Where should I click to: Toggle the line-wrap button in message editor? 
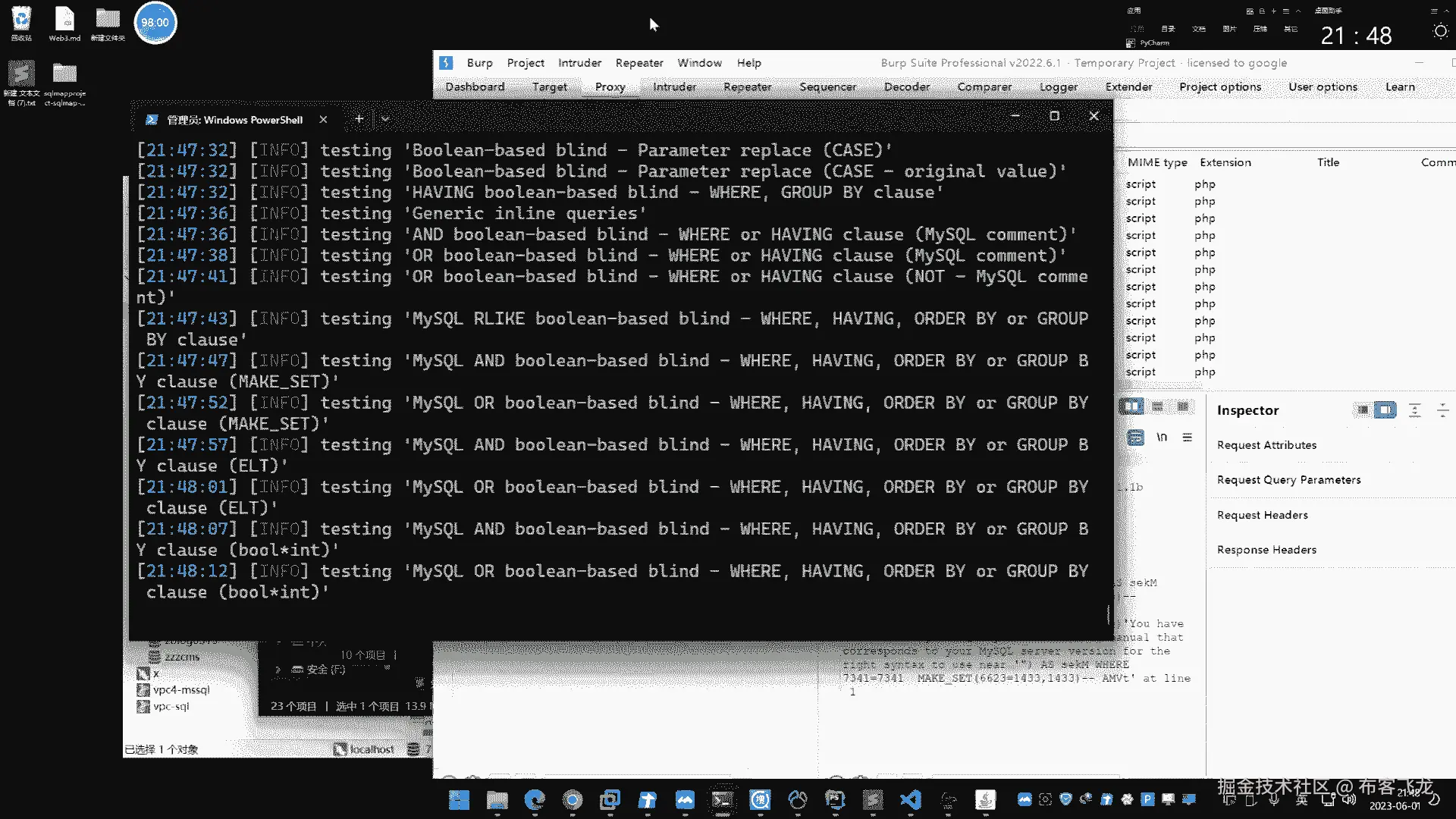1135,438
